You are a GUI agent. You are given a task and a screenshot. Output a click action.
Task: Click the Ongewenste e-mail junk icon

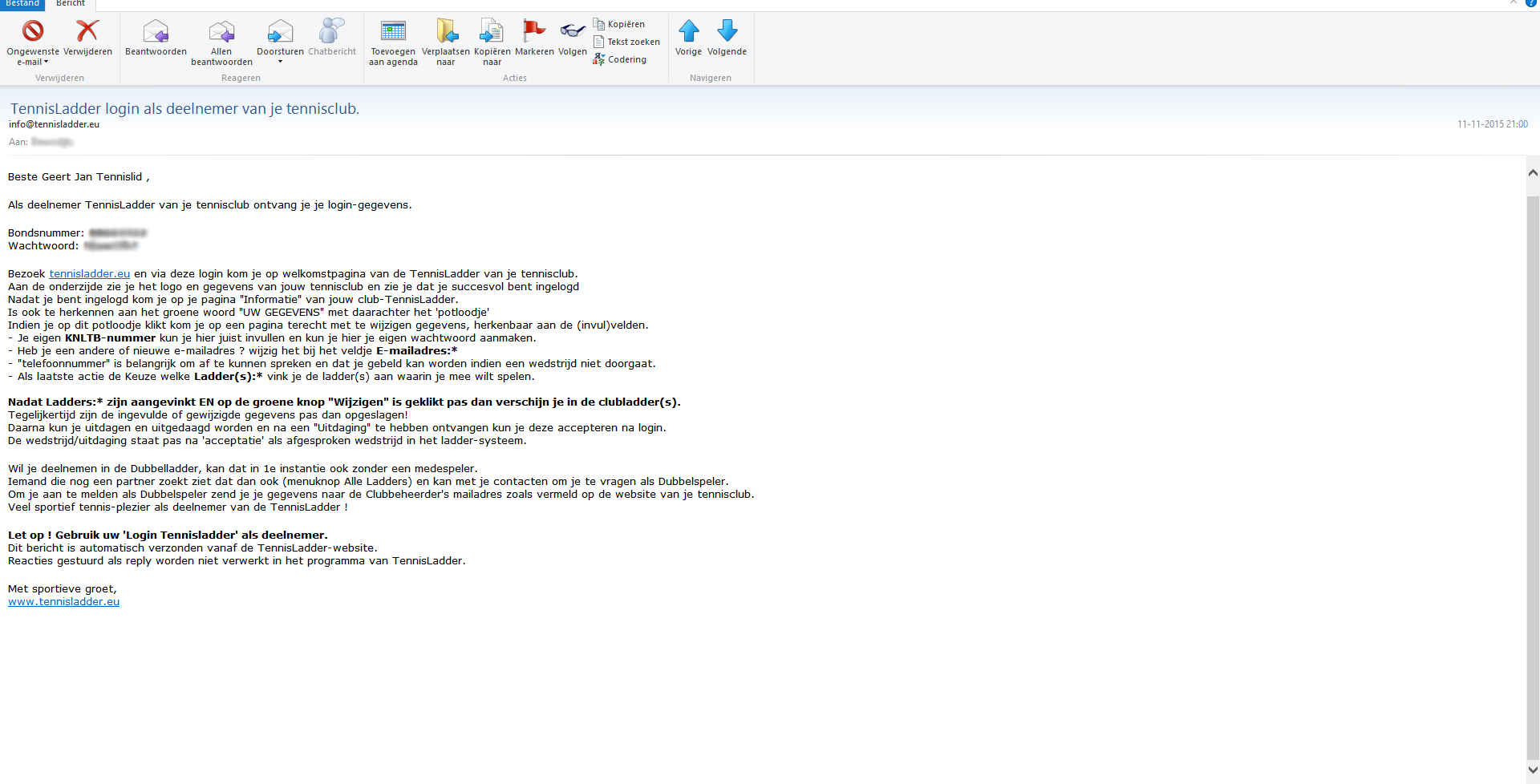(x=33, y=31)
